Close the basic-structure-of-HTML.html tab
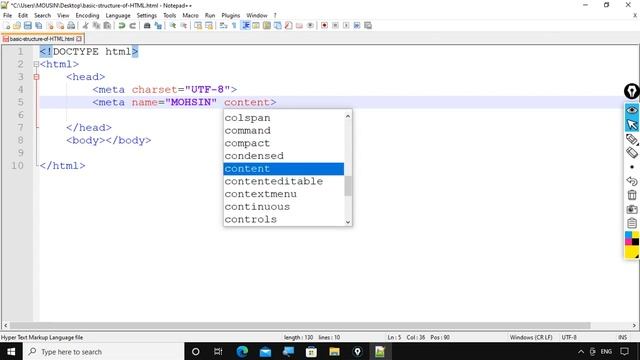The width and height of the screenshot is (640, 360). pos(79,39)
